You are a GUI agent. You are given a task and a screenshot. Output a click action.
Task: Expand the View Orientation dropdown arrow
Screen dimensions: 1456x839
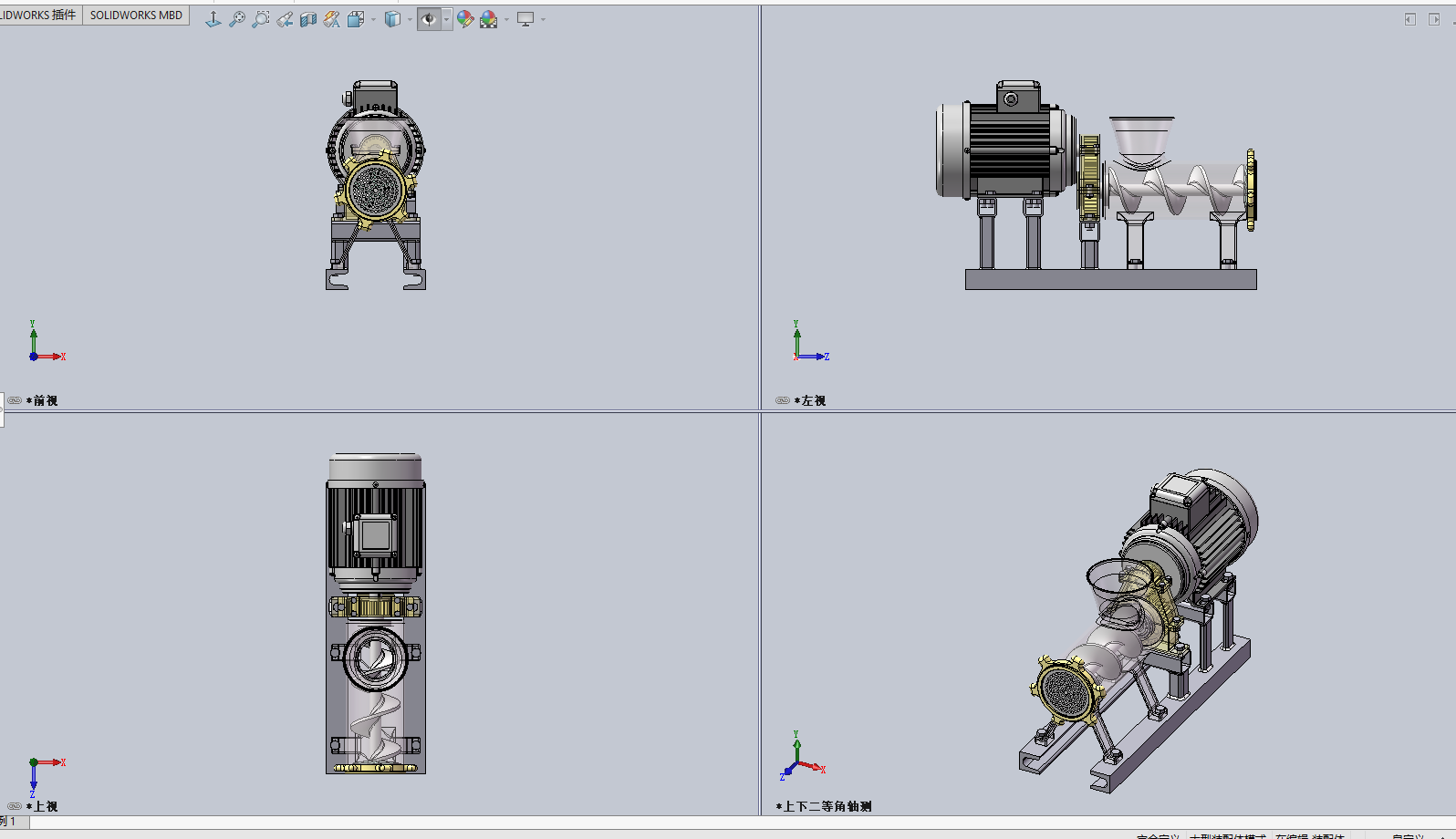point(373,19)
